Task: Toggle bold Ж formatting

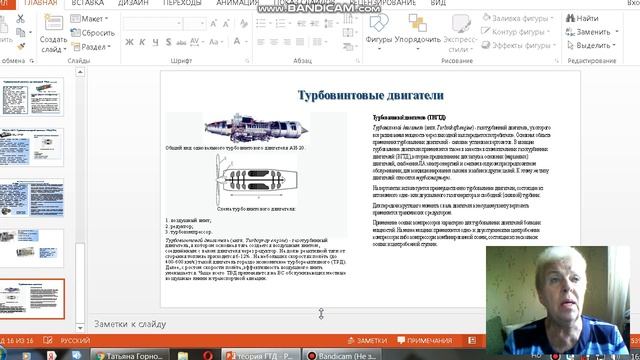Action: pyautogui.click(x=129, y=42)
